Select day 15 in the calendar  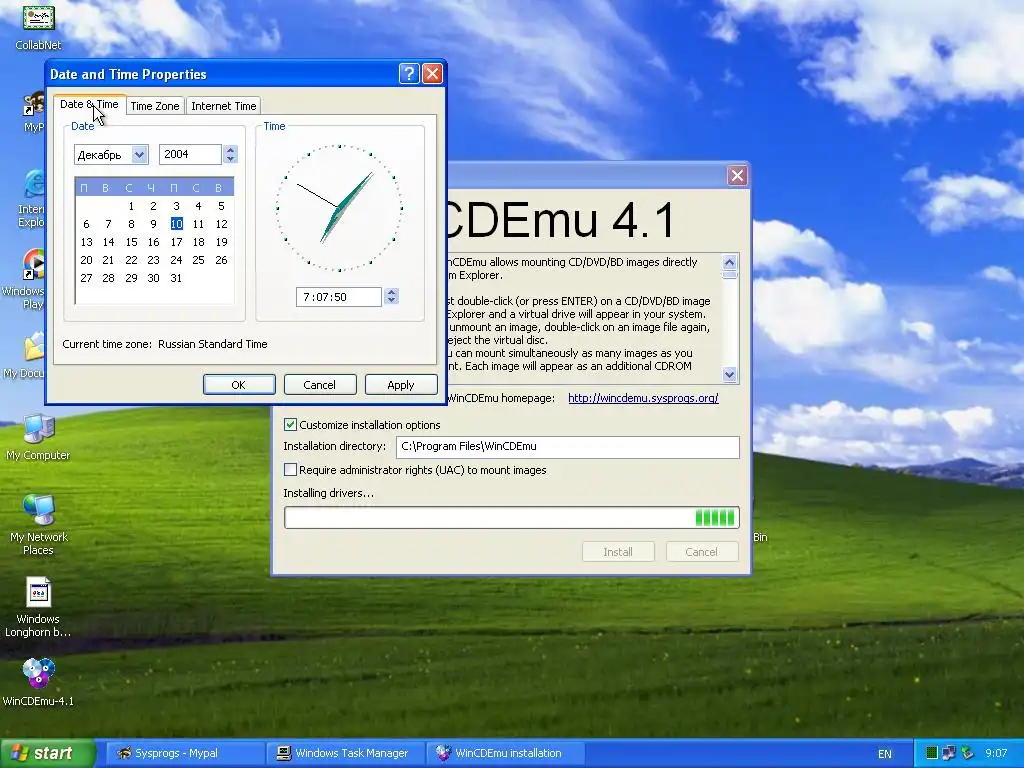point(131,242)
